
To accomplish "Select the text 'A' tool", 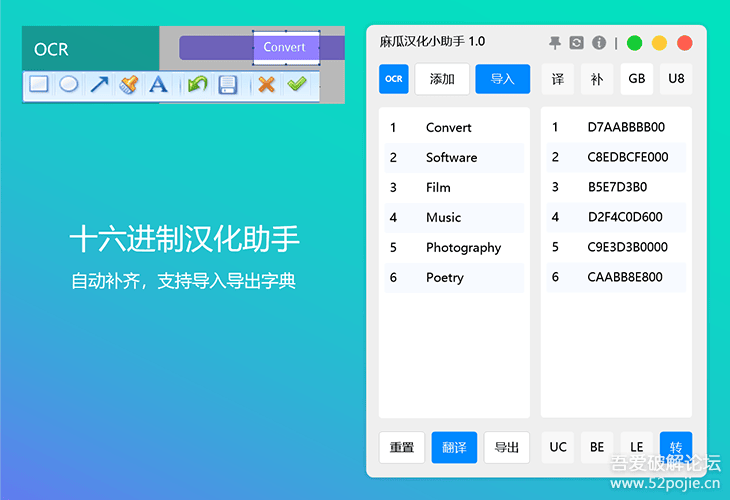I will click(x=158, y=85).
